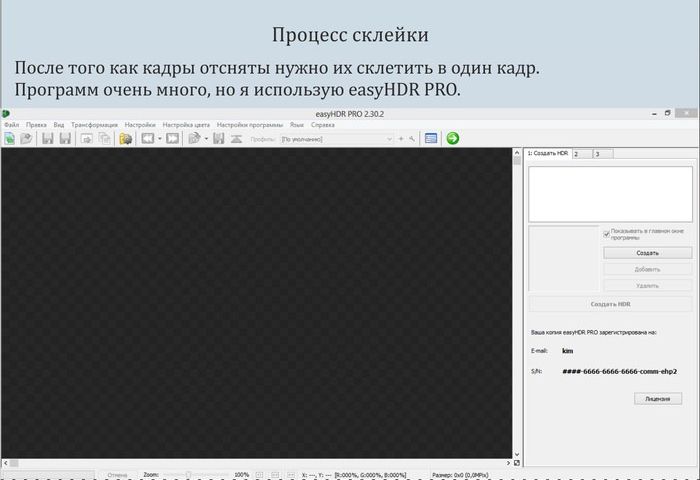The width and height of the screenshot is (700, 480).
Task: Switch to tab 3 in side panel
Action: click(600, 154)
